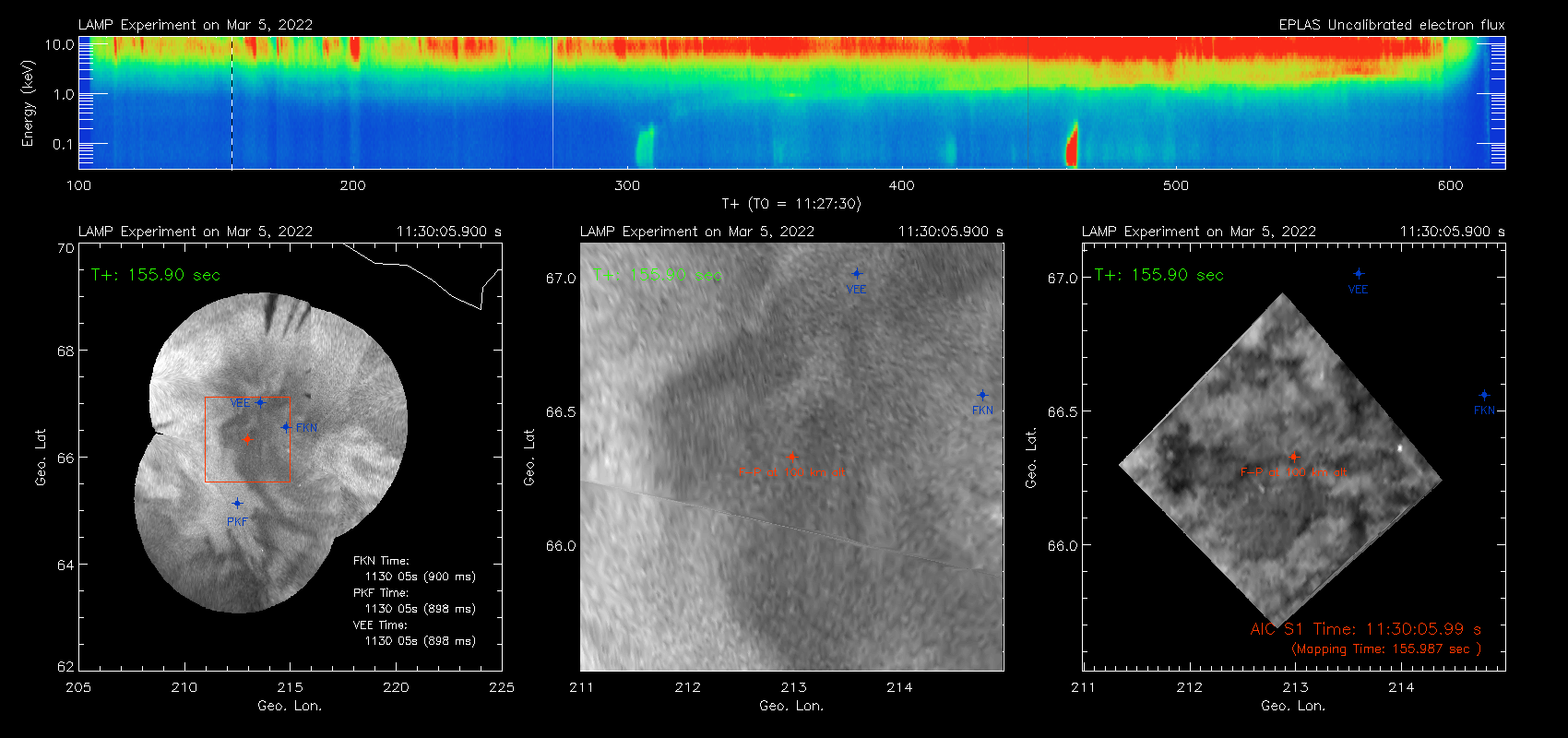Click the '11:30:05.900 s' timestamp above the wide-area map
Screen dimensions: 1568x738
[x=449, y=232]
